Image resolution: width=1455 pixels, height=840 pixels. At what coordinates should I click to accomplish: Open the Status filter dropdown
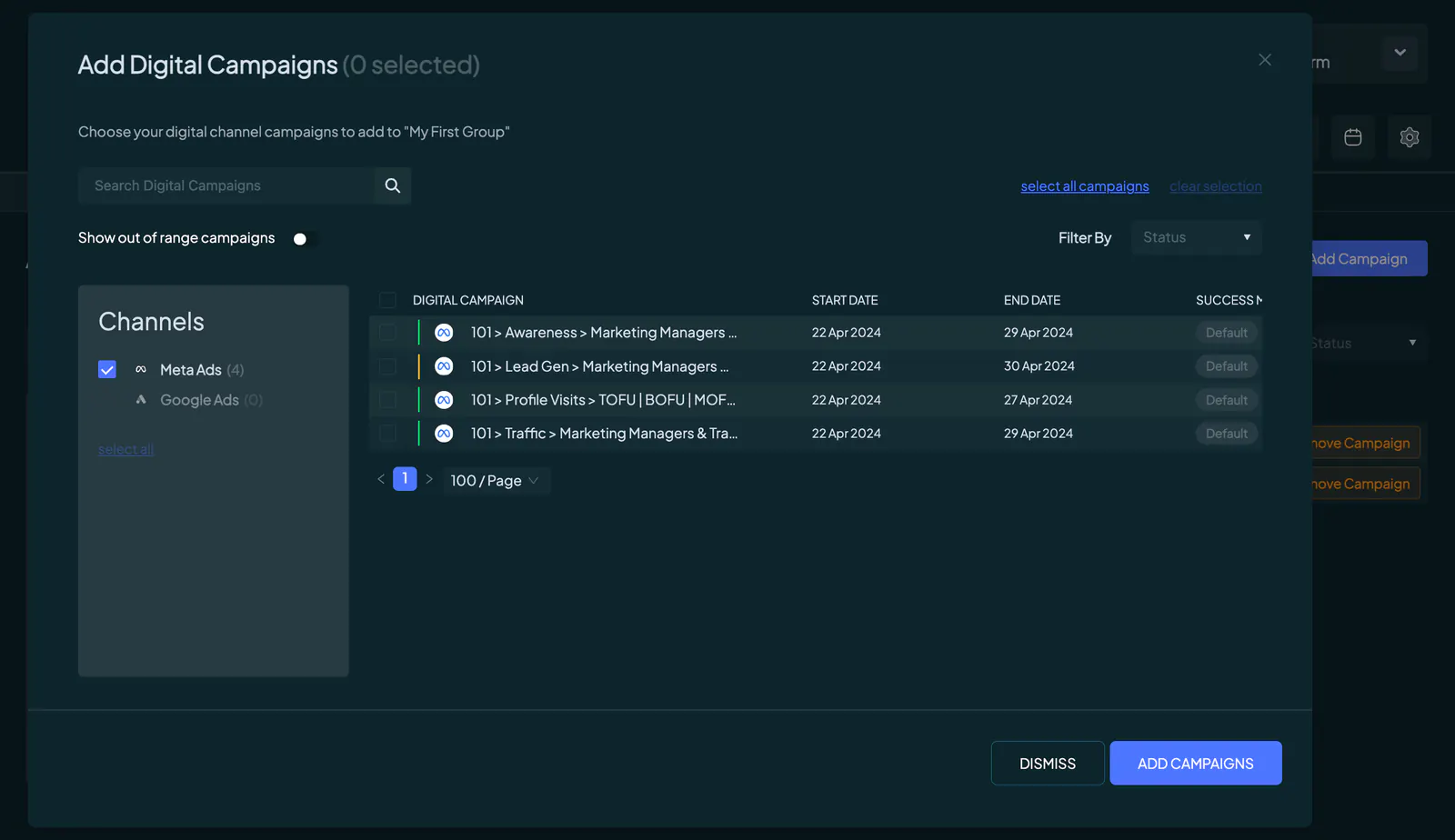1196,237
